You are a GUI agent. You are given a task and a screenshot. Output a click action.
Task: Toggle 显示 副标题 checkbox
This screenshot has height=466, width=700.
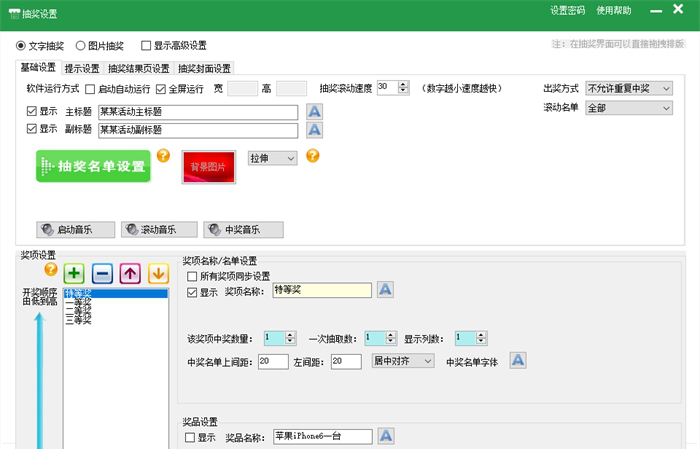(x=32, y=129)
